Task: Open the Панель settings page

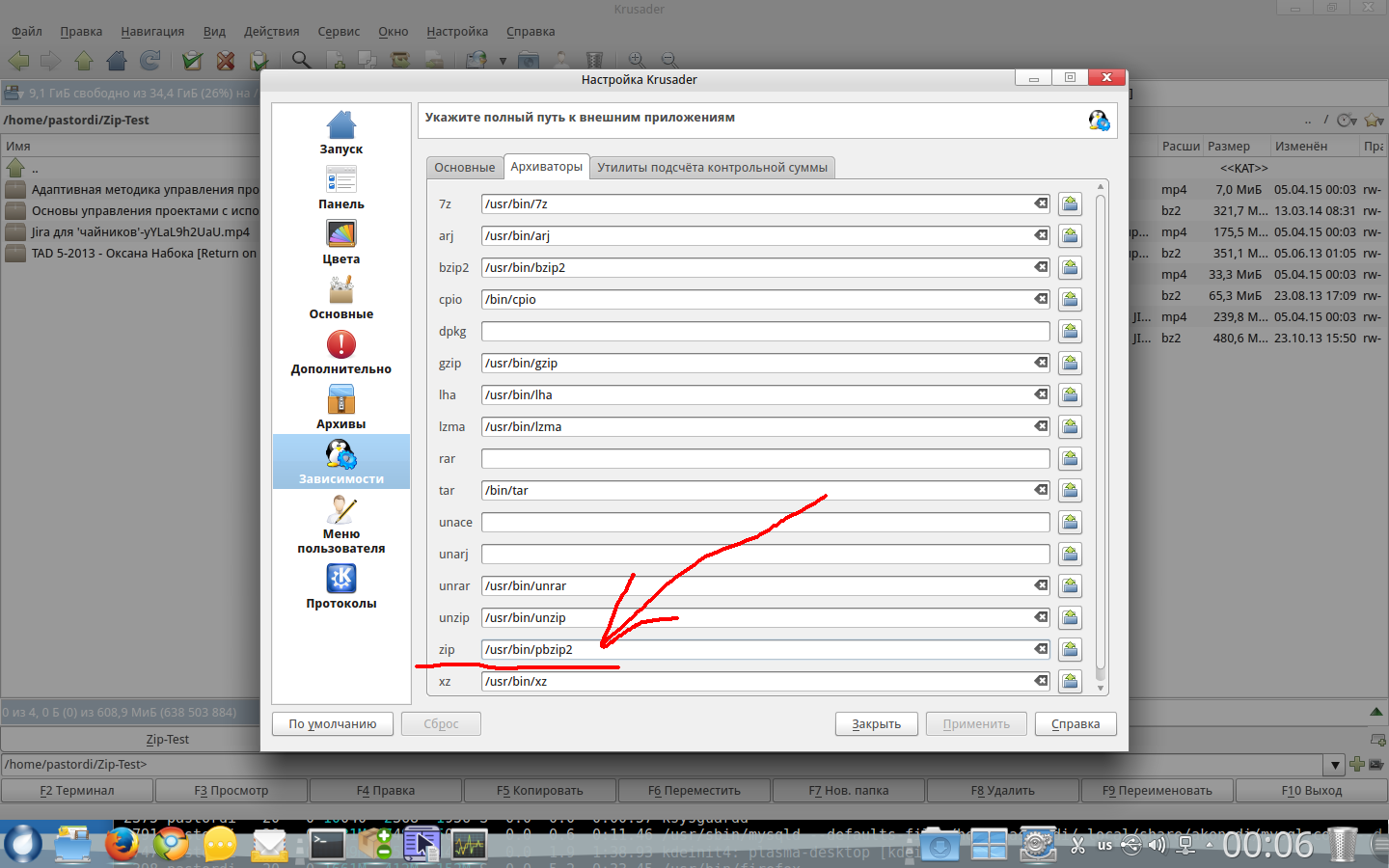Action: coord(341,188)
